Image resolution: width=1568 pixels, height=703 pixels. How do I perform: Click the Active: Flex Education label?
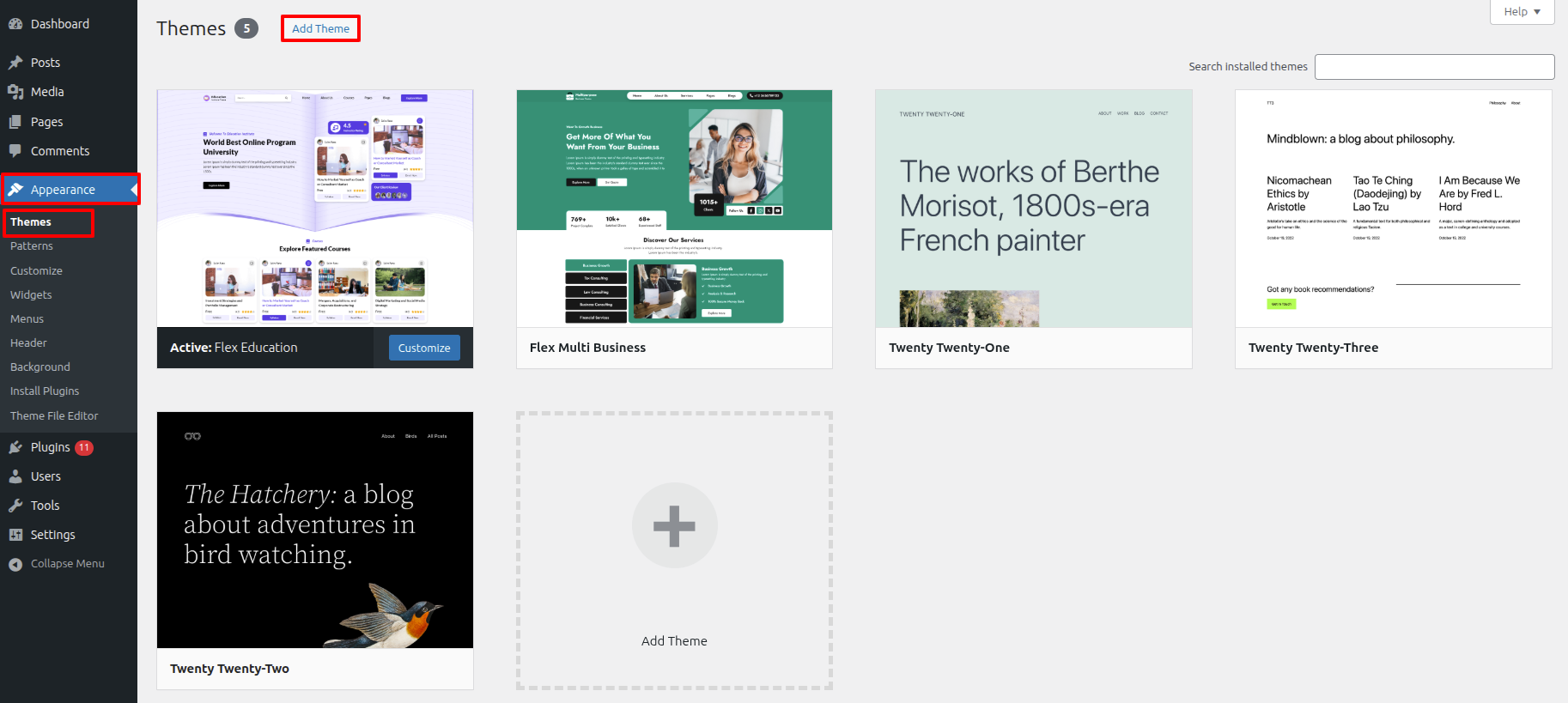click(x=234, y=348)
